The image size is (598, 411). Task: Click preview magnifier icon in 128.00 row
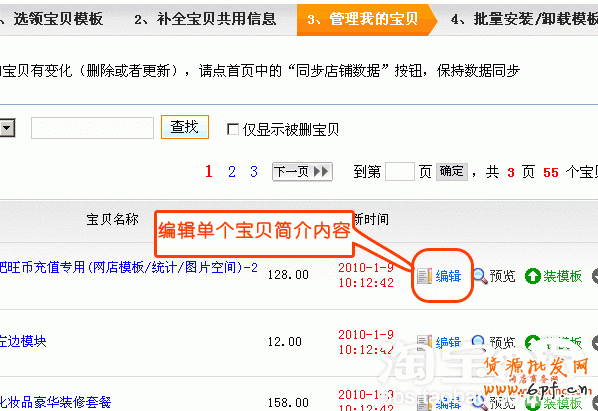pyautogui.click(x=480, y=276)
